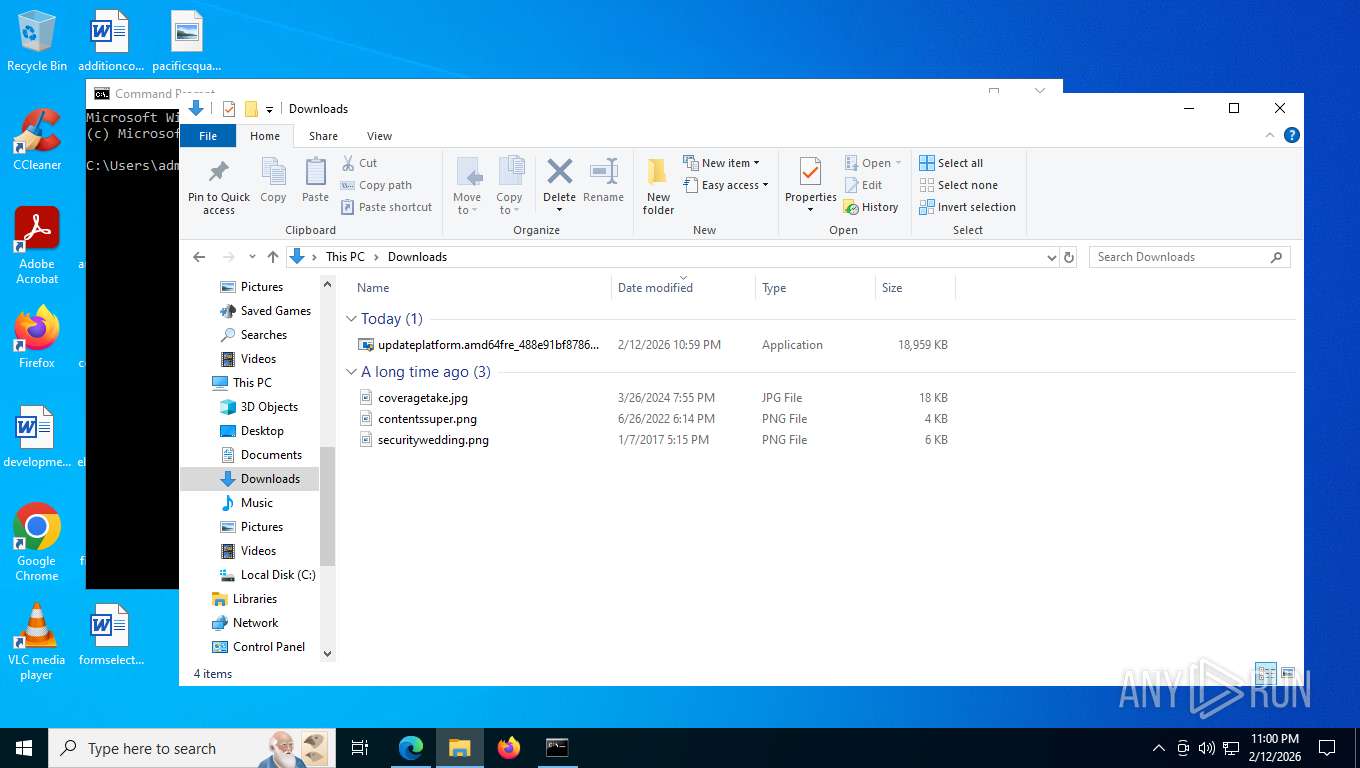The height and width of the screenshot is (768, 1360).
Task: Open the File menu tab
Action: click(208, 136)
